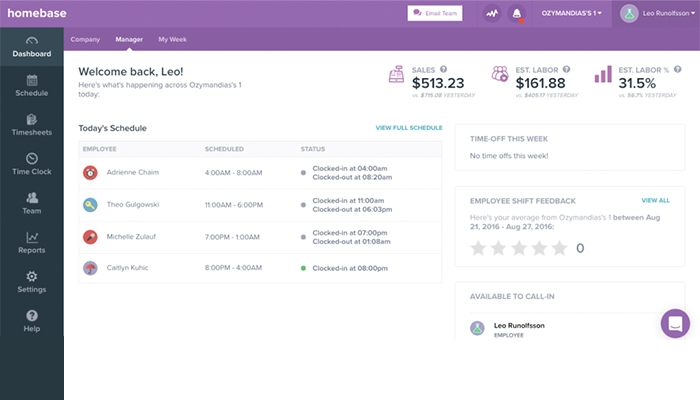Image resolution: width=700 pixels, height=400 pixels.
Task: Click the activity graph icon in header
Action: click(491, 14)
